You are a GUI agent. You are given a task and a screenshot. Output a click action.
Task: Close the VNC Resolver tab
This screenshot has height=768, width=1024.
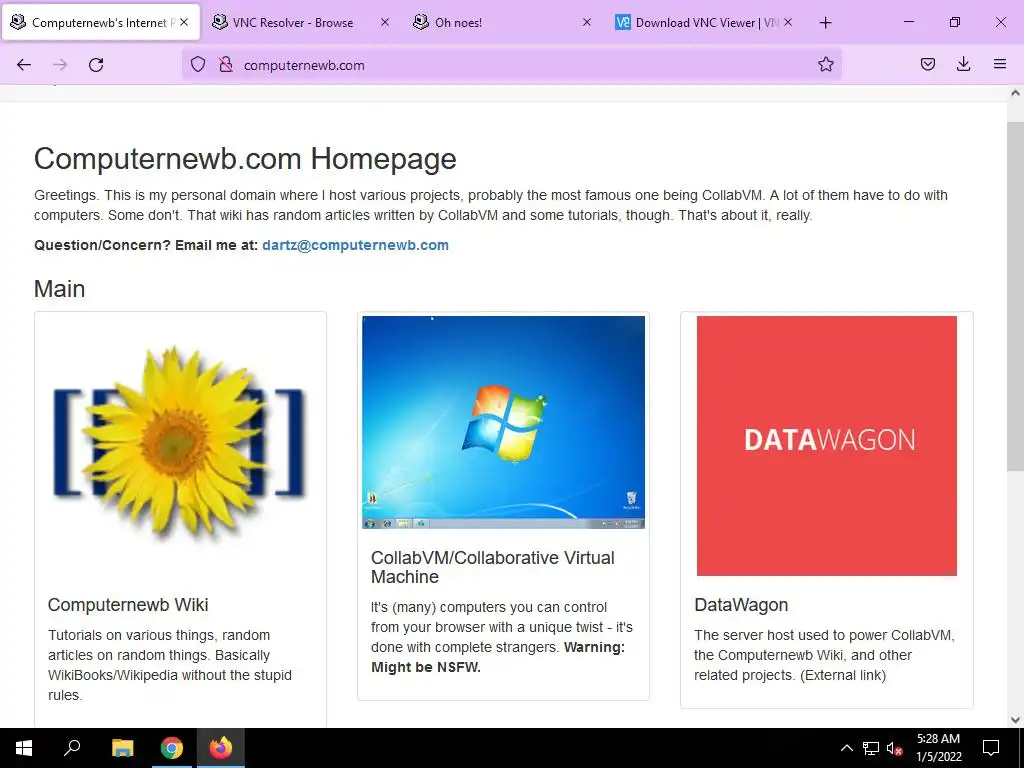[x=385, y=22]
